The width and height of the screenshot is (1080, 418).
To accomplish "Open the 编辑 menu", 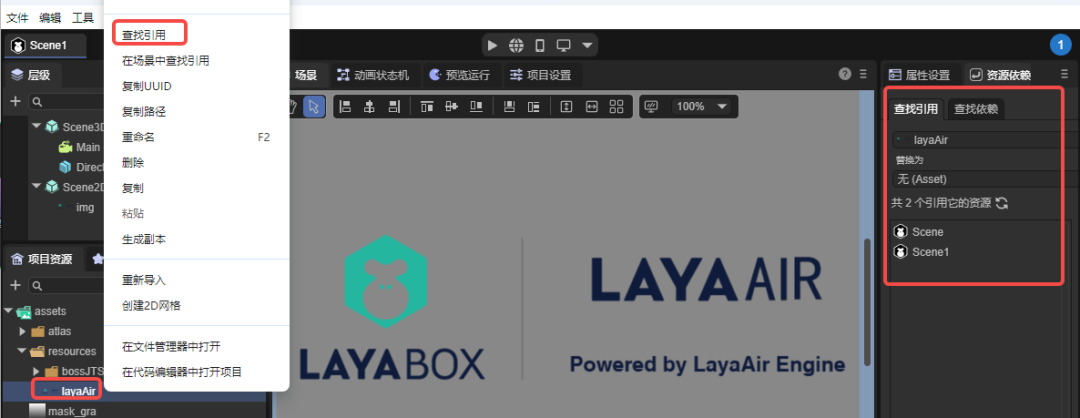I will (50, 18).
